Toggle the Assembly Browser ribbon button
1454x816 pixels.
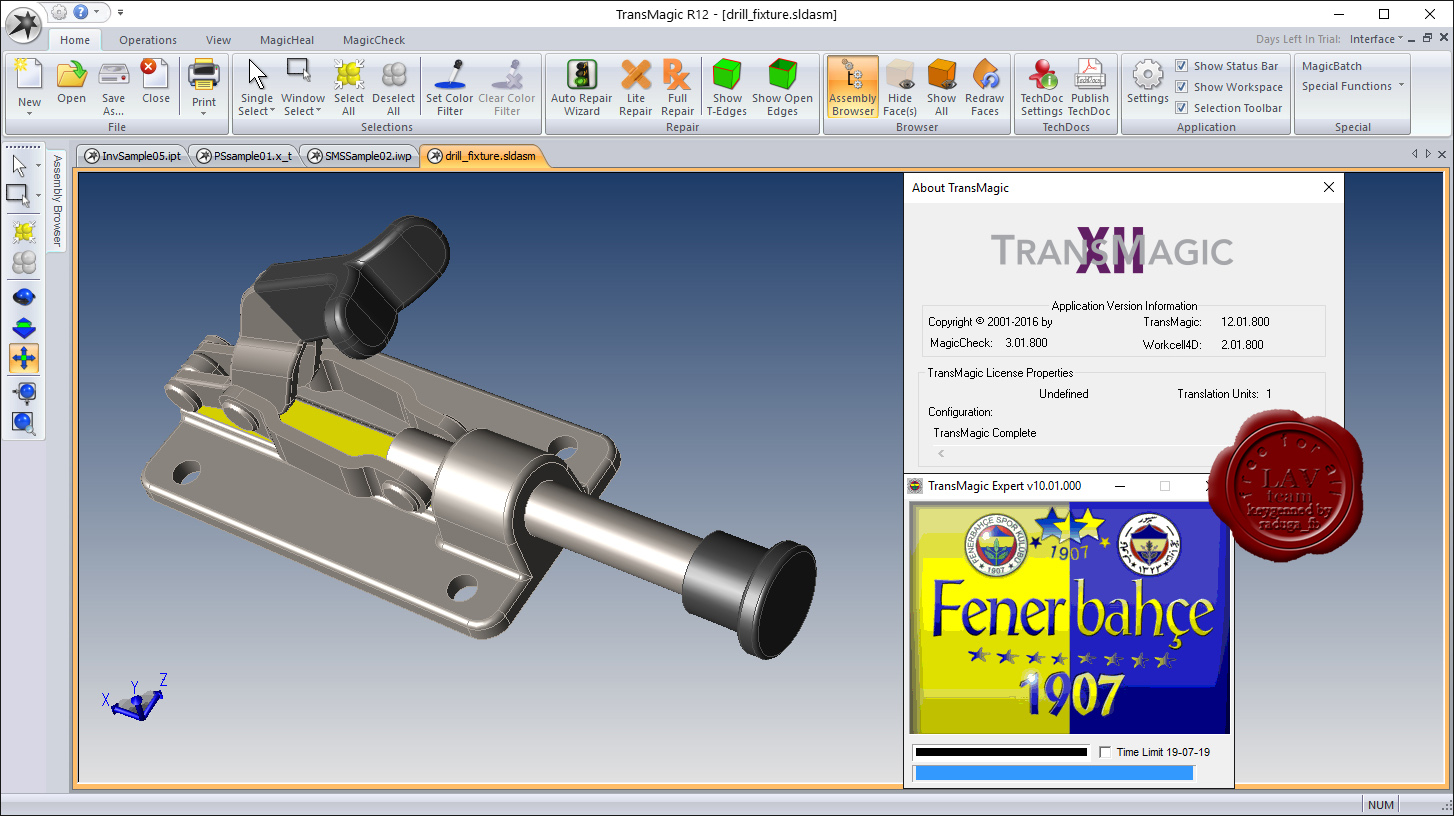852,87
